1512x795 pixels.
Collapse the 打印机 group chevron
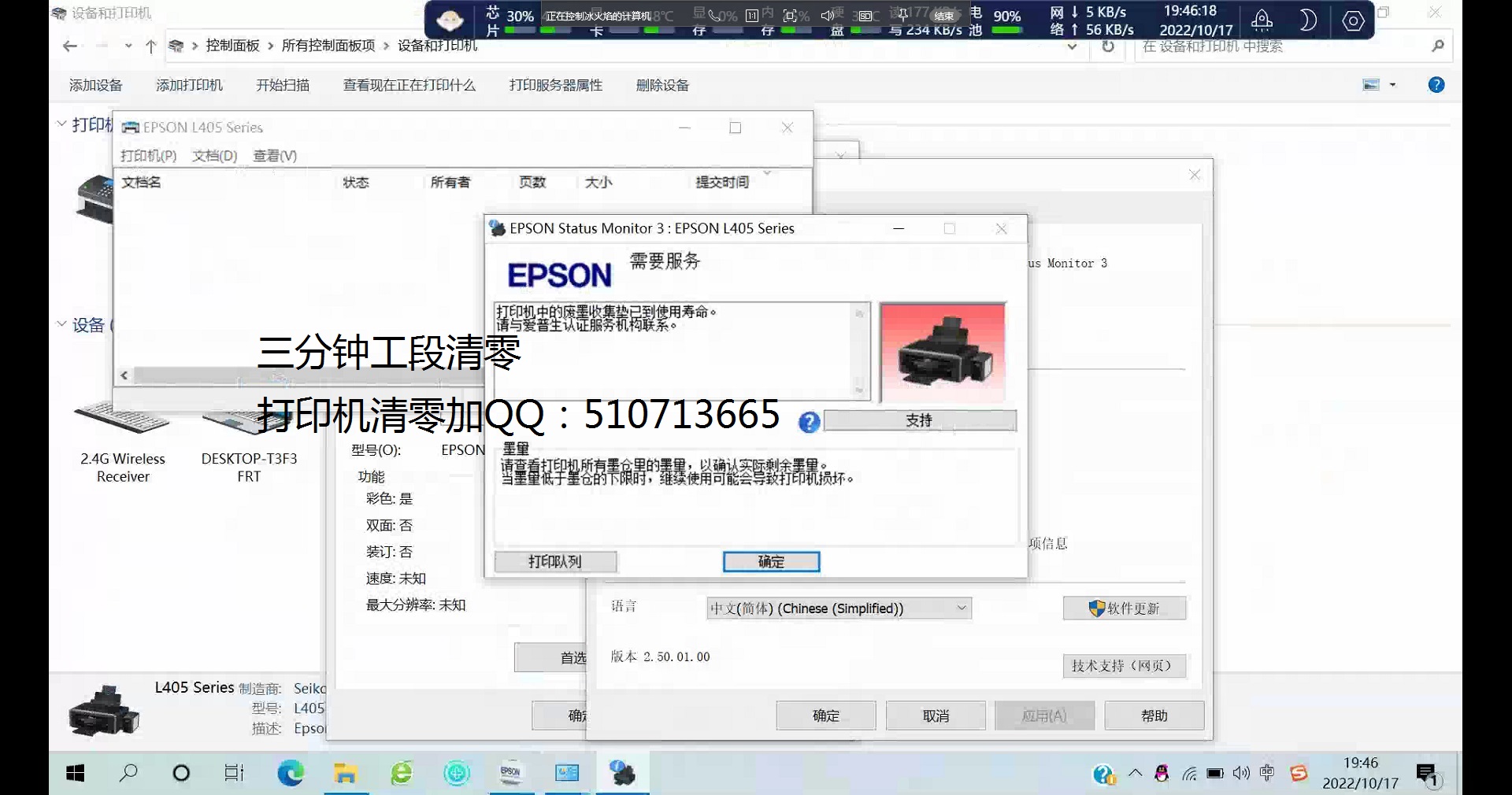tap(61, 124)
